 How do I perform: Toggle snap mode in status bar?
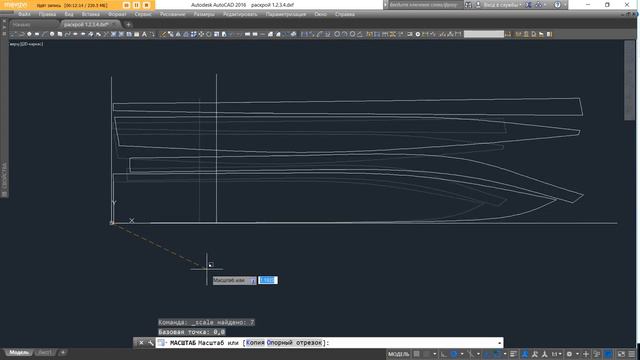point(427,354)
